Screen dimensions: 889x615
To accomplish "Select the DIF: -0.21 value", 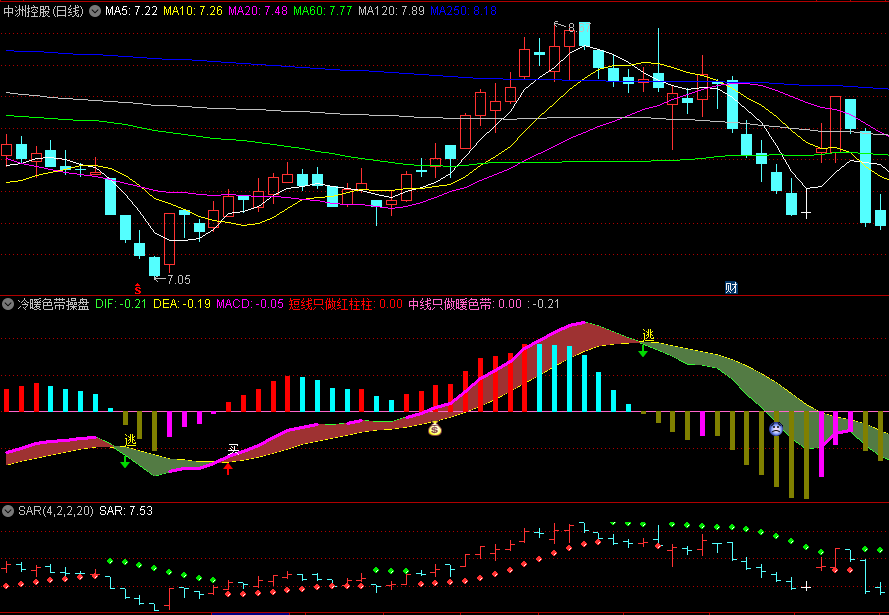I will 121,304.
